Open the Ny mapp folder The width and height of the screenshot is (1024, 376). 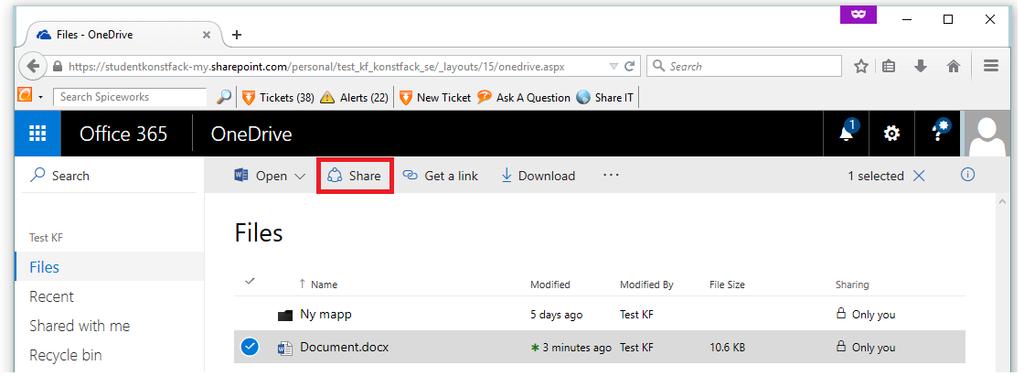tap(326, 314)
